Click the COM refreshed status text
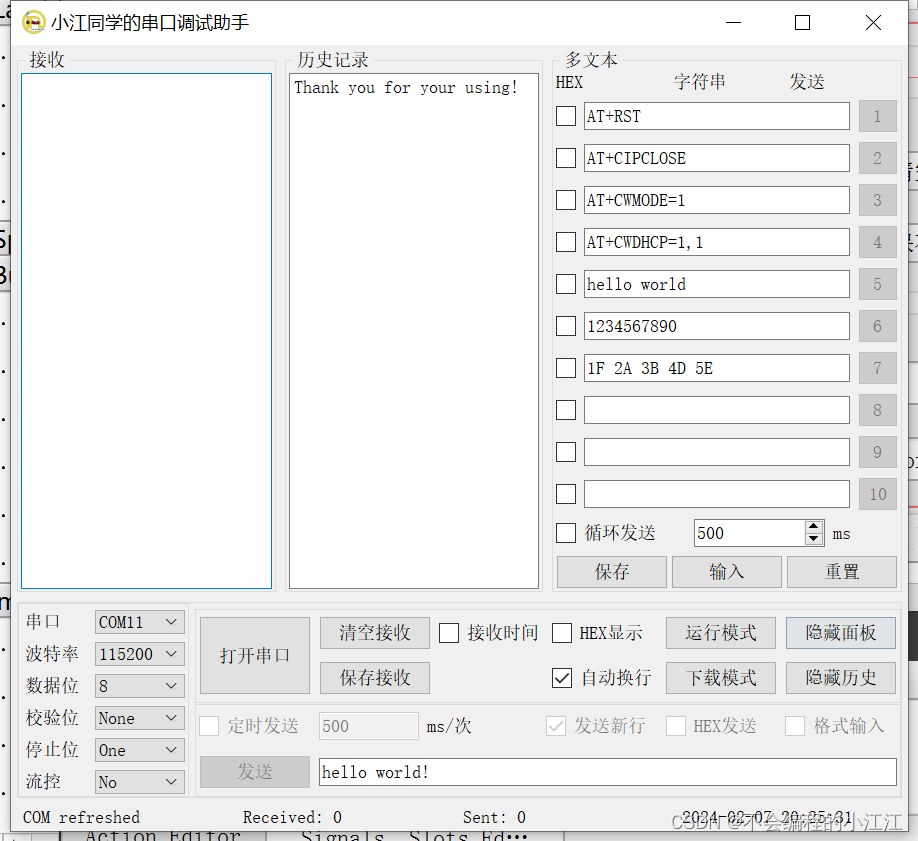The image size is (918, 841). (x=81, y=817)
